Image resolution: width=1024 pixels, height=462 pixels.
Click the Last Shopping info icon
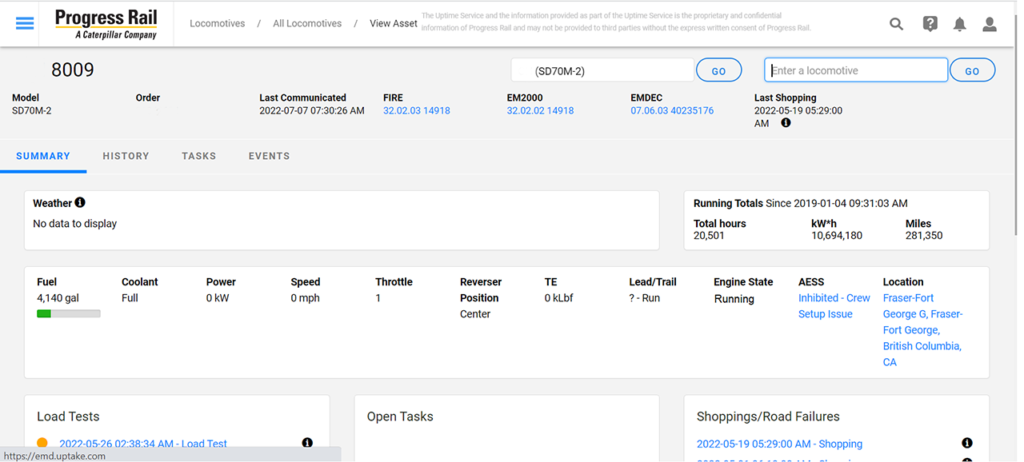tap(786, 123)
